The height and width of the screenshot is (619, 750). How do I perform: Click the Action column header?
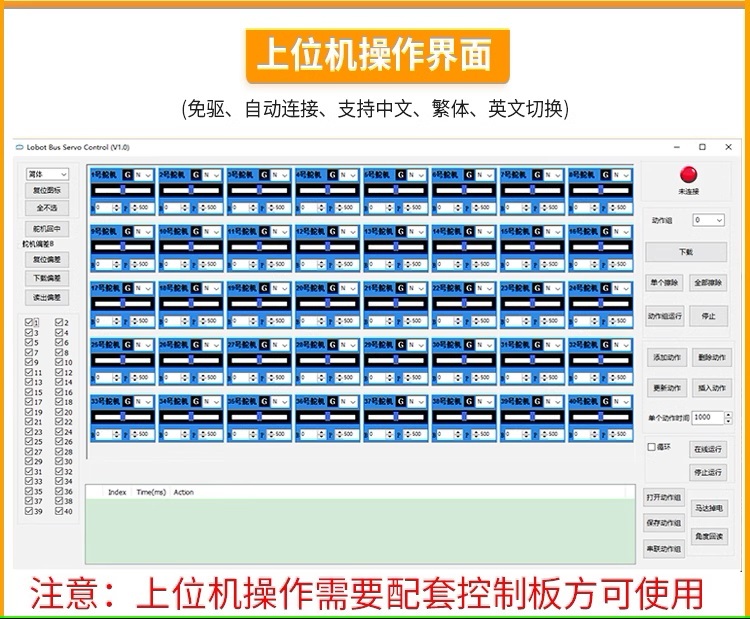point(184,492)
